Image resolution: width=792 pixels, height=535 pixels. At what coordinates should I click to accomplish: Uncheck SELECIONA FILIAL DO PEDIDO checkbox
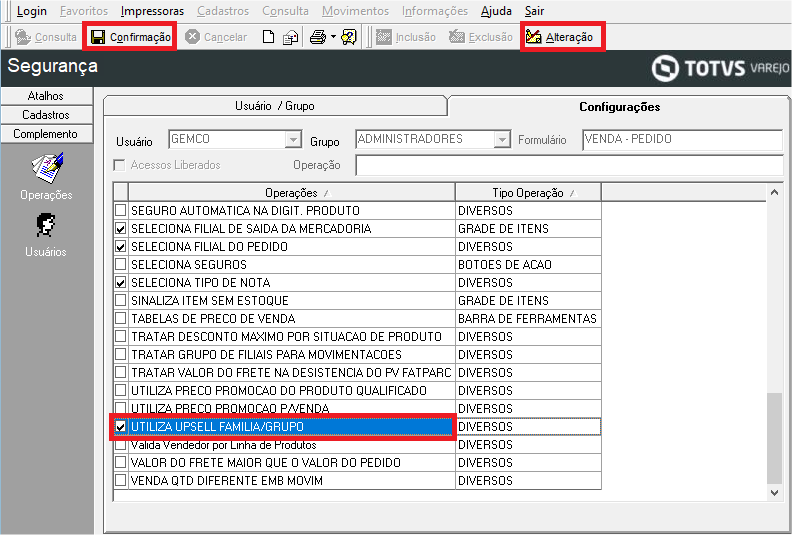click(120, 247)
